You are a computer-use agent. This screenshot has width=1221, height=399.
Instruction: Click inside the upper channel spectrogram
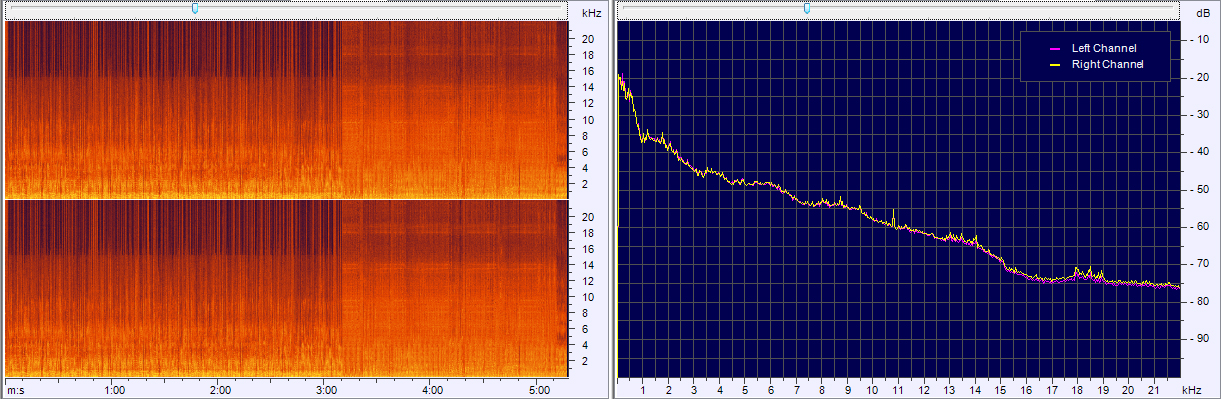(x=287, y=109)
